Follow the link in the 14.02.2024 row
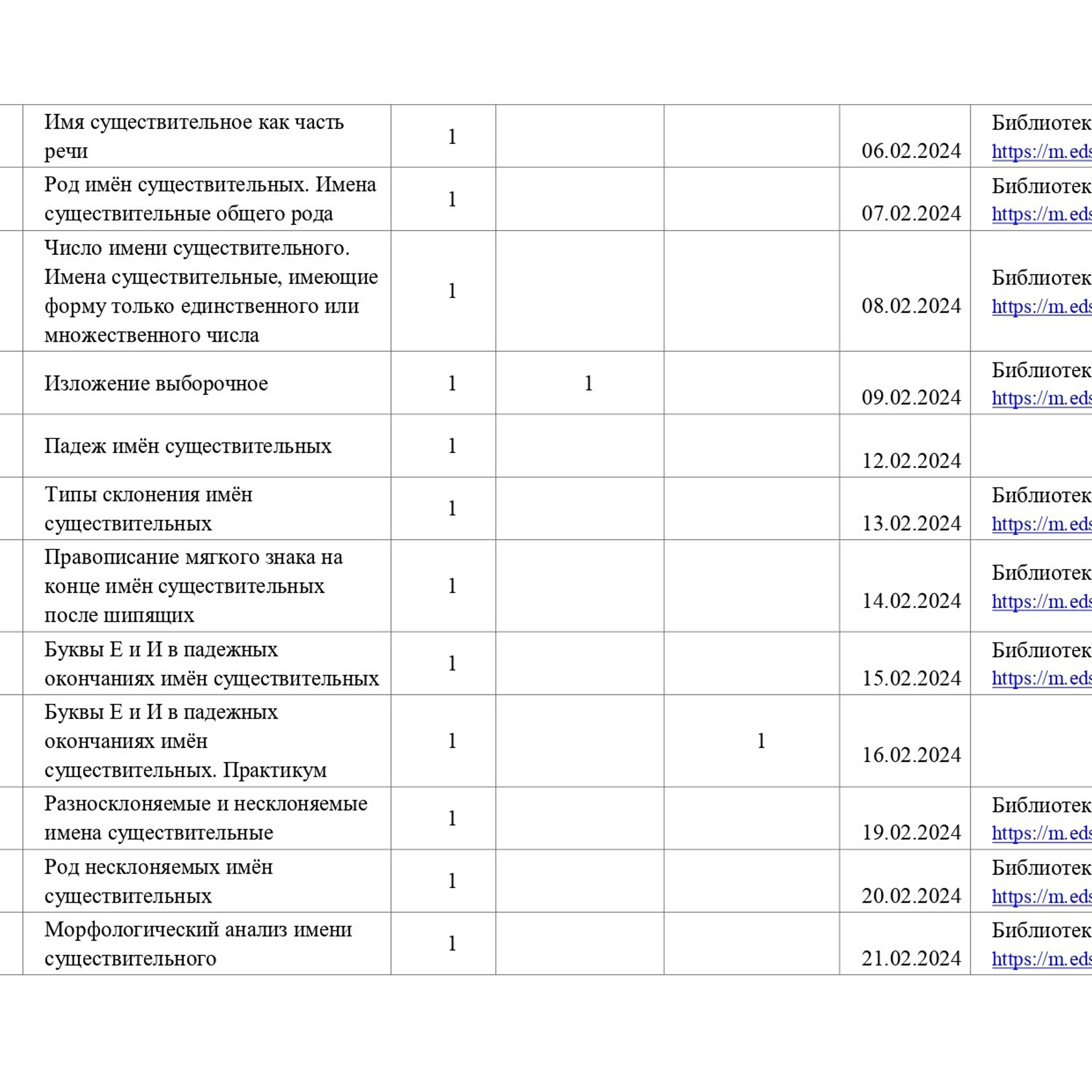Screen dimensions: 1092x1092 pos(1041,601)
